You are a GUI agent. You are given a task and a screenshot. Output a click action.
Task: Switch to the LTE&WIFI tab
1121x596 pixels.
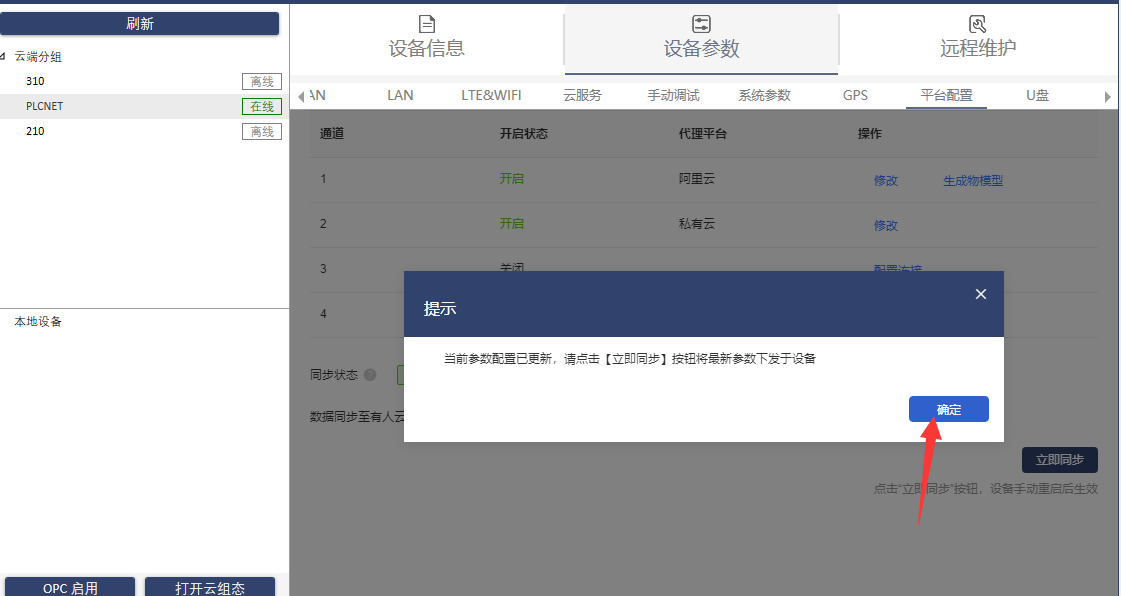click(x=490, y=95)
